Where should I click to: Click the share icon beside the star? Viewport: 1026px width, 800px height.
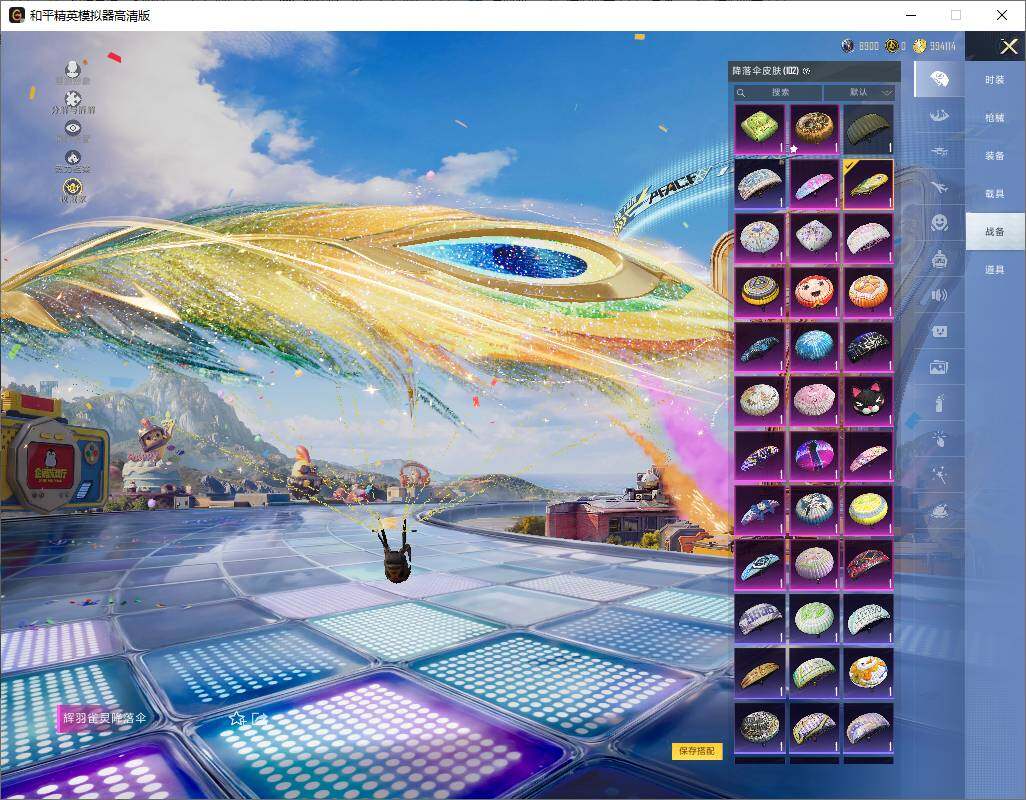259,718
